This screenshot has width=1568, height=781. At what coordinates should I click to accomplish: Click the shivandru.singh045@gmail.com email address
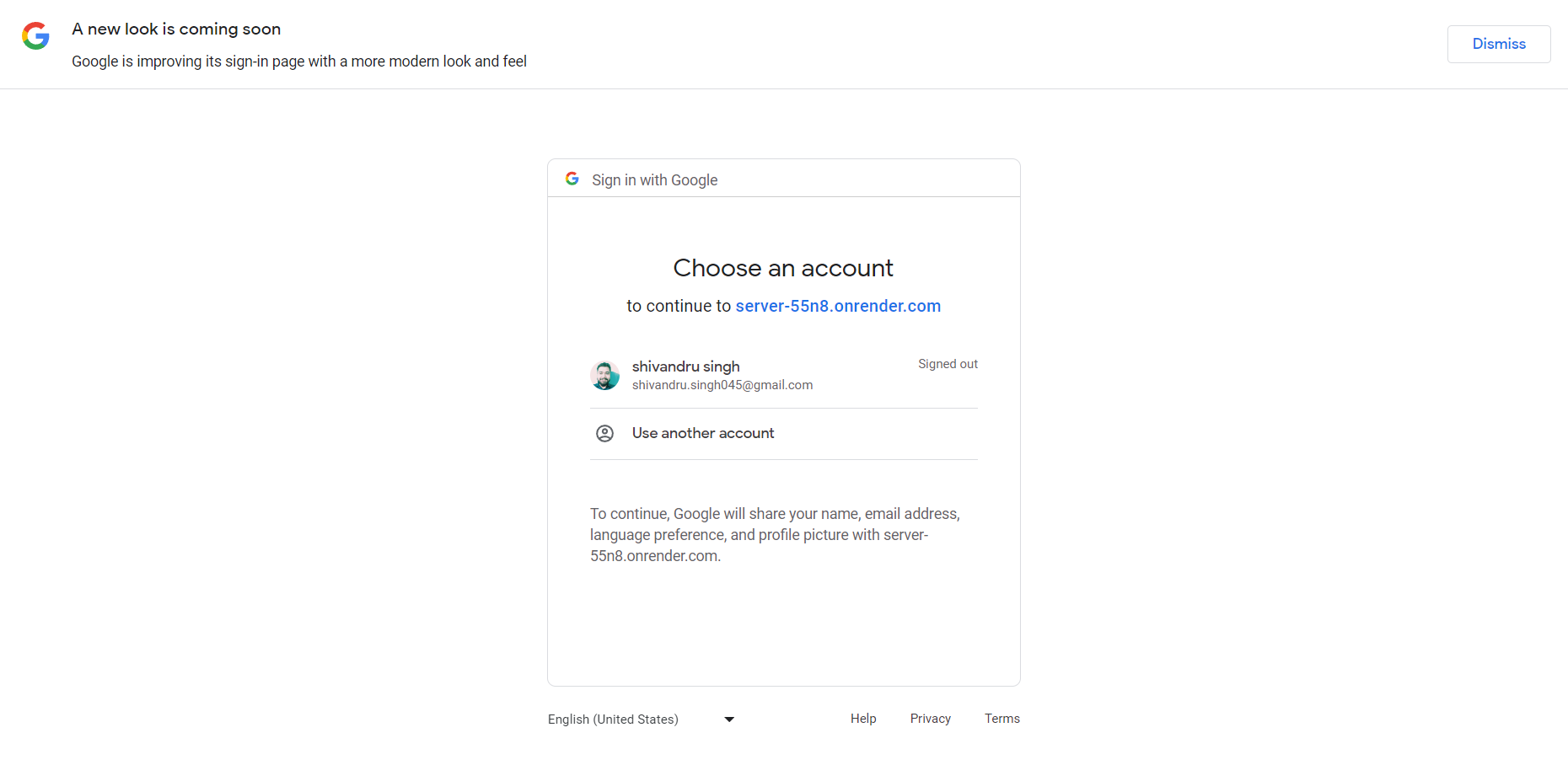[722, 385]
